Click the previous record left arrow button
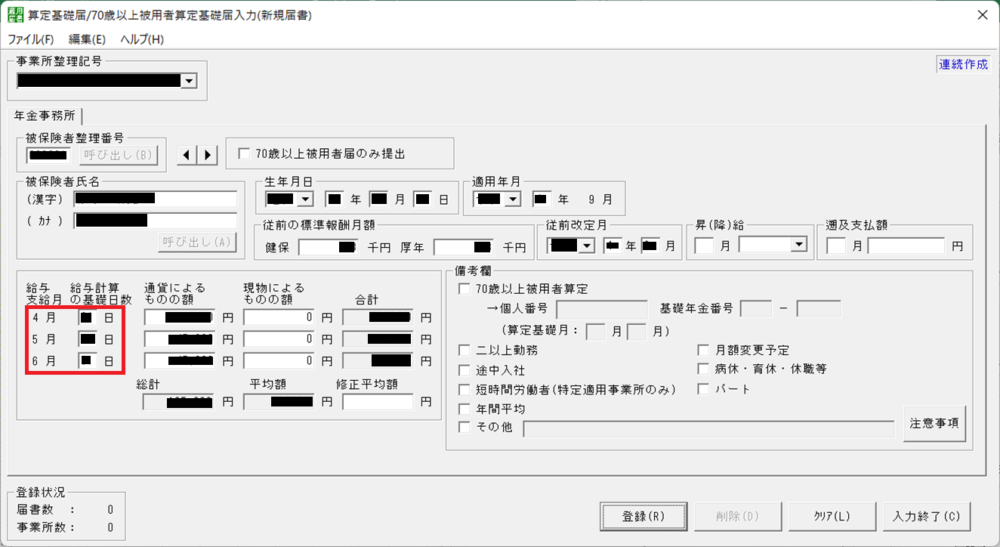 coord(187,154)
